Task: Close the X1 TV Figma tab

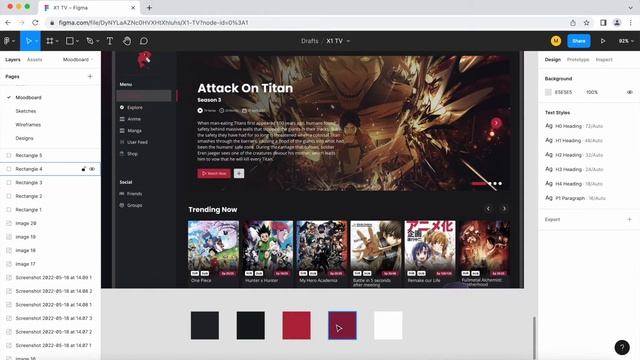Action: 133,7
